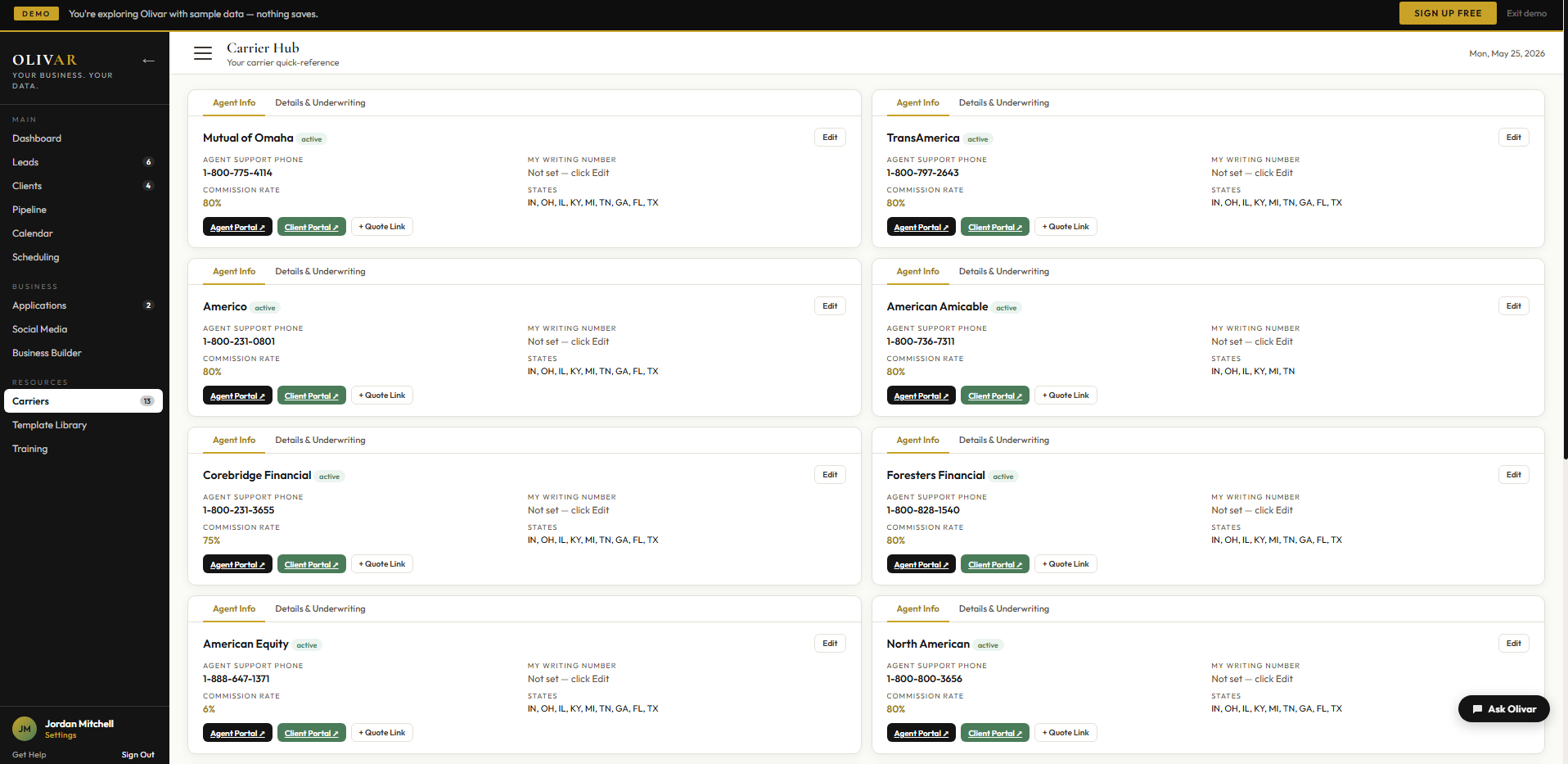Open Clients in sidebar
The height and width of the screenshot is (764, 1568).
82,186
